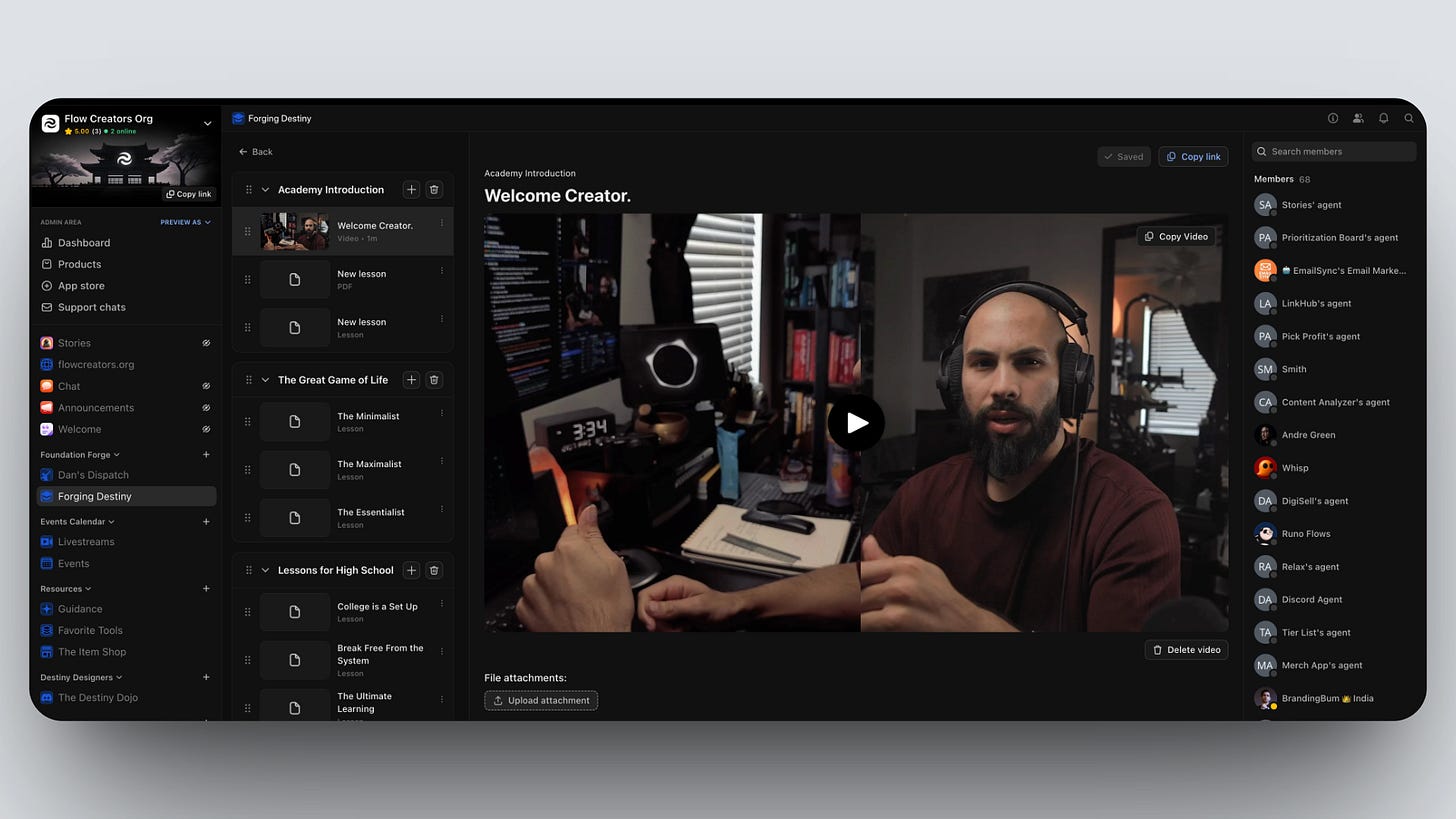This screenshot has height=819, width=1456.
Task: Open options for College is a Set Up
Action: pos(442,604)
